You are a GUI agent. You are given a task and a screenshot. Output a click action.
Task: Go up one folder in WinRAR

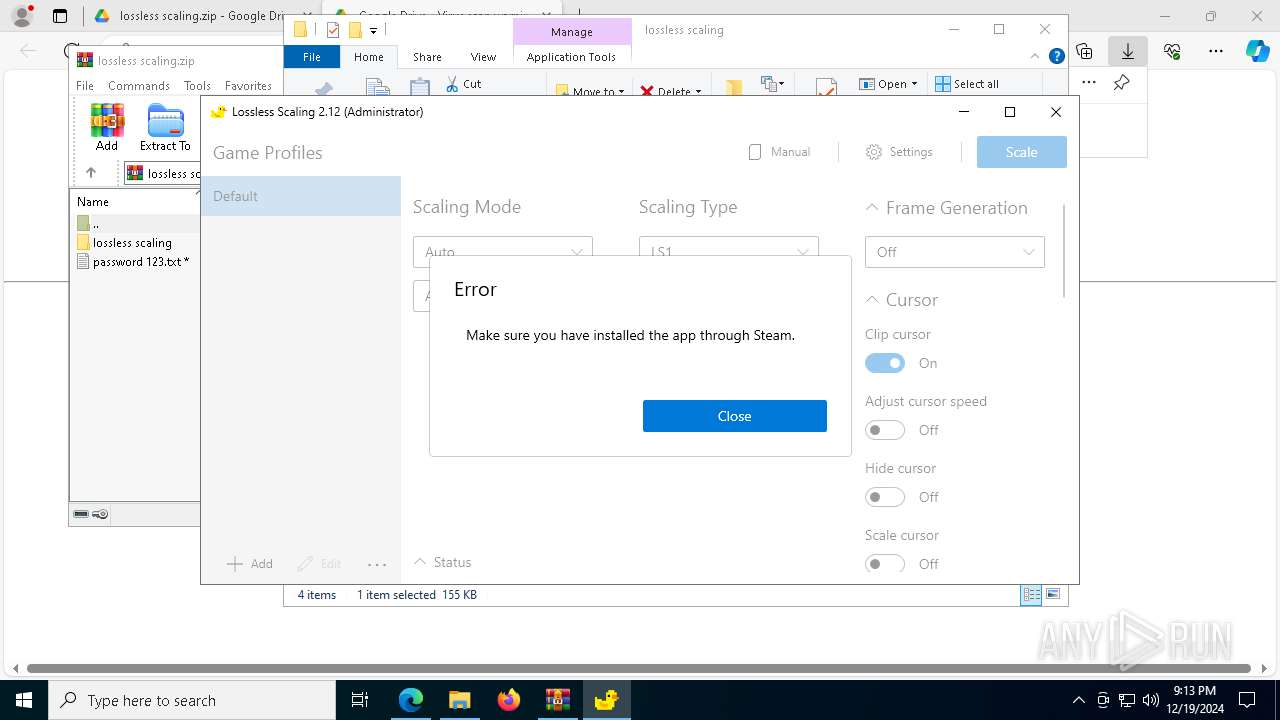tap(91, 173)
